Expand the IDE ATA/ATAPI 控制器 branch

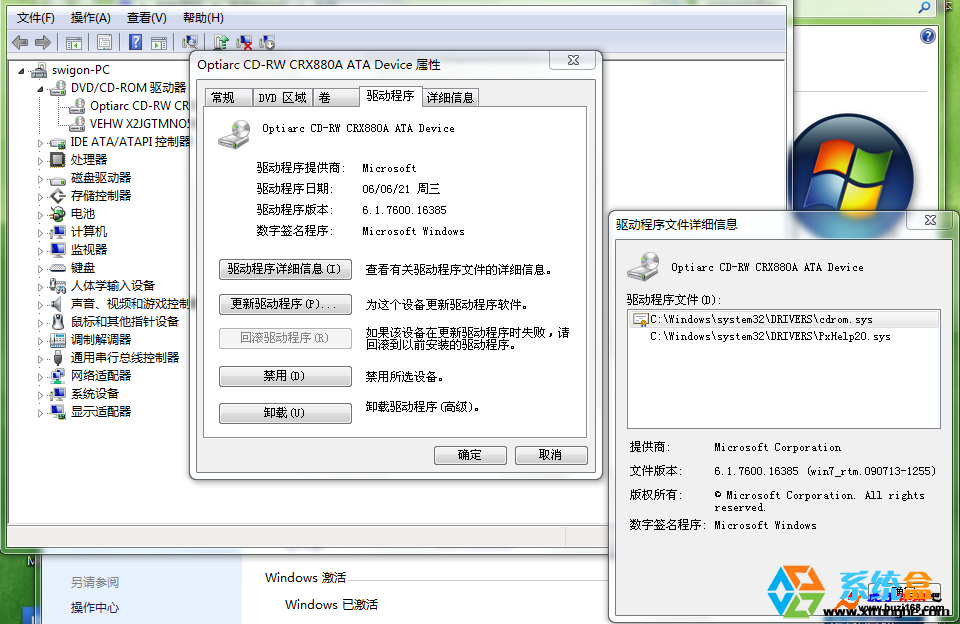[40, 143]
